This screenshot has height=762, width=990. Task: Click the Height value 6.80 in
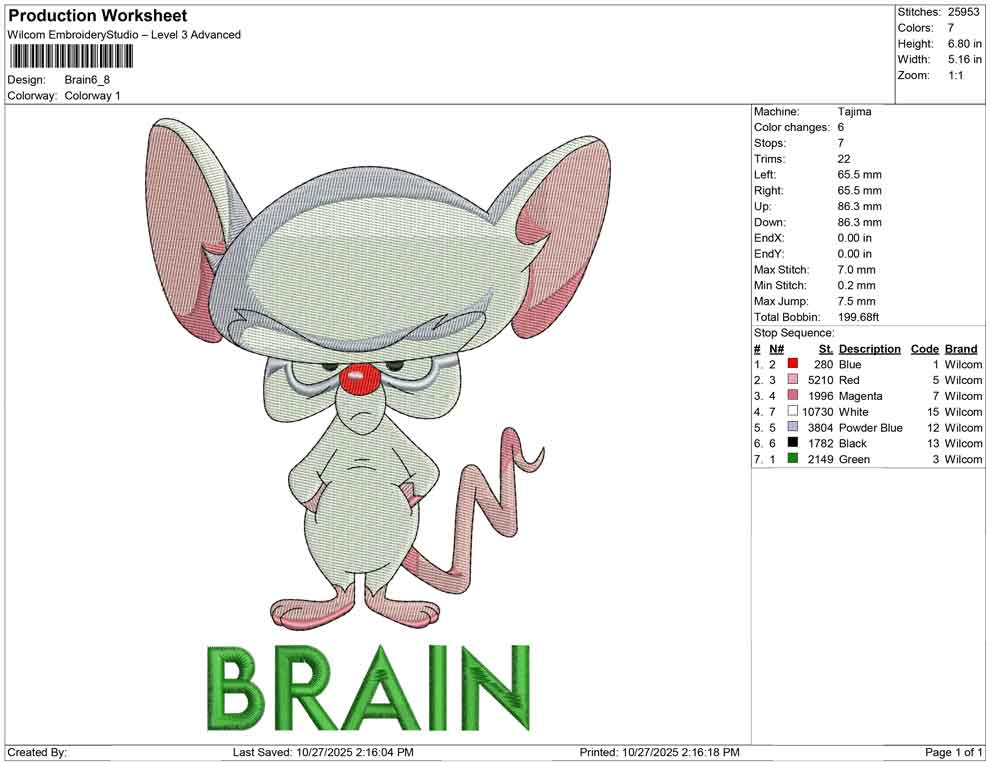[x=964, y=44]
